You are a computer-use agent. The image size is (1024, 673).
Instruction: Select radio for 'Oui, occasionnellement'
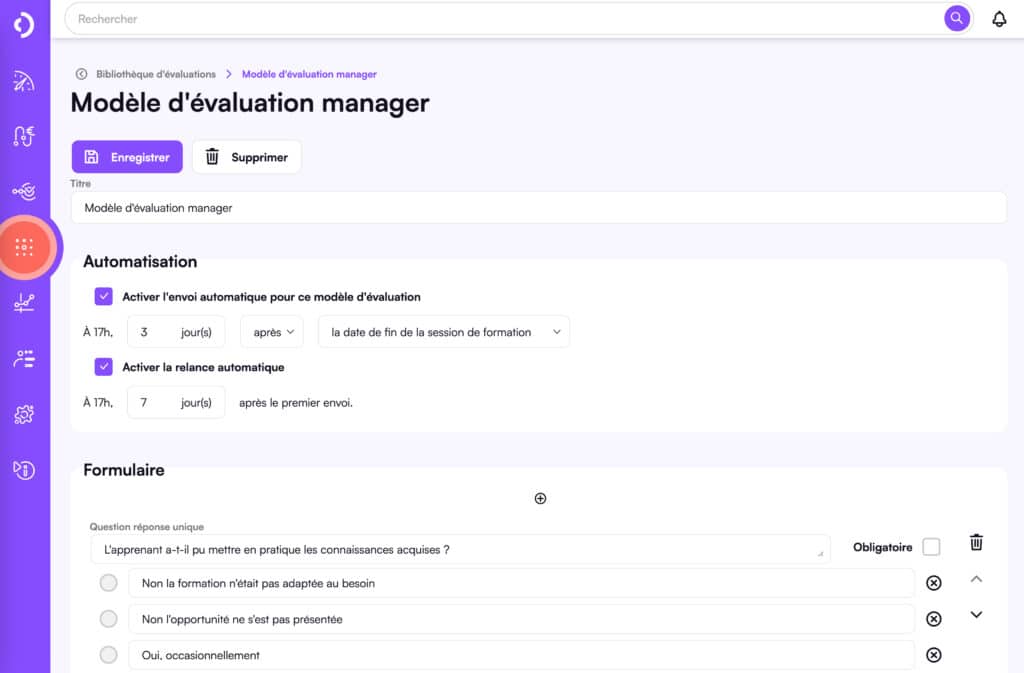point(108,654)
